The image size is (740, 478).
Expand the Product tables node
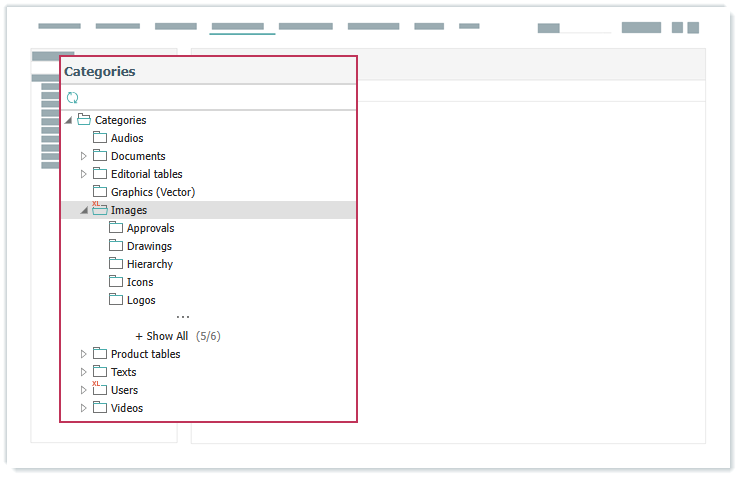pyautogui.click(x=84, y=354)
